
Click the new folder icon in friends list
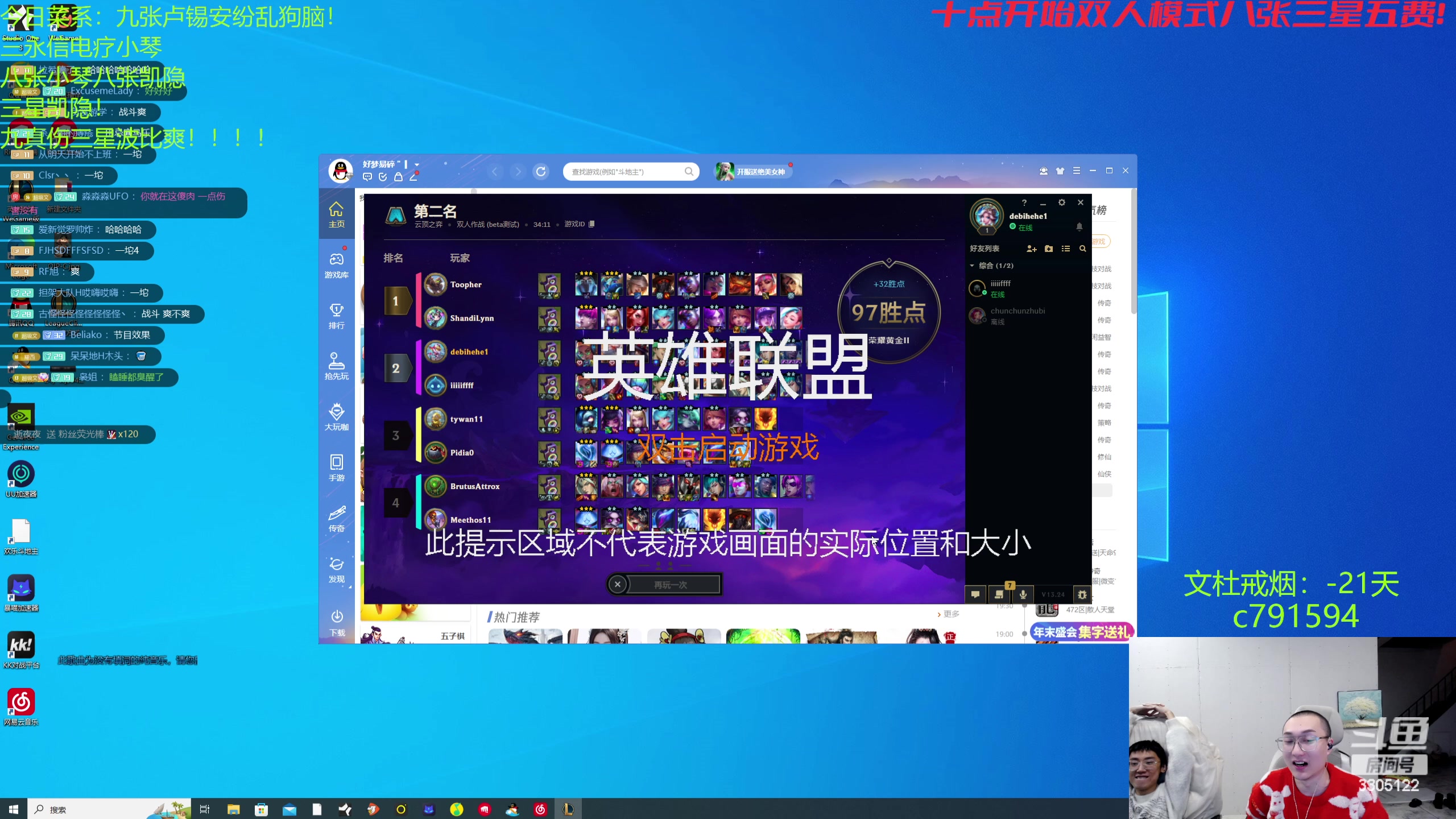[1049, 249]
